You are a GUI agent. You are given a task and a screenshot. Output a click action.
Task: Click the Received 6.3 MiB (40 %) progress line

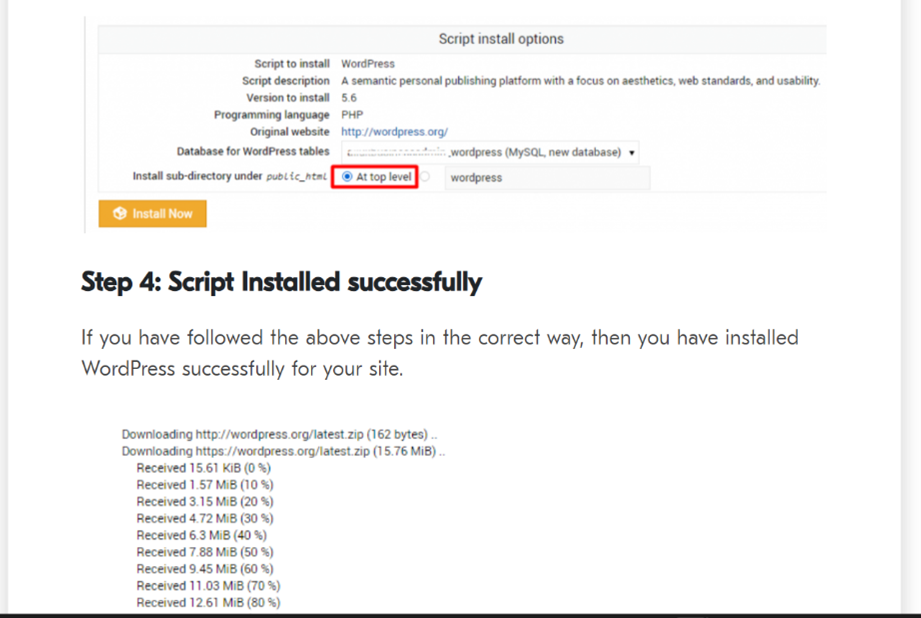tap(204, 535)
